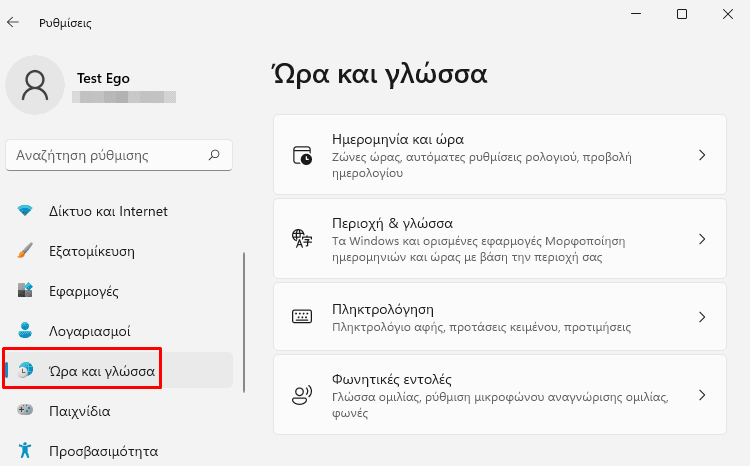
Task: Click the Γλώσσα ομιλίας description text
Action: coord(500,405)
